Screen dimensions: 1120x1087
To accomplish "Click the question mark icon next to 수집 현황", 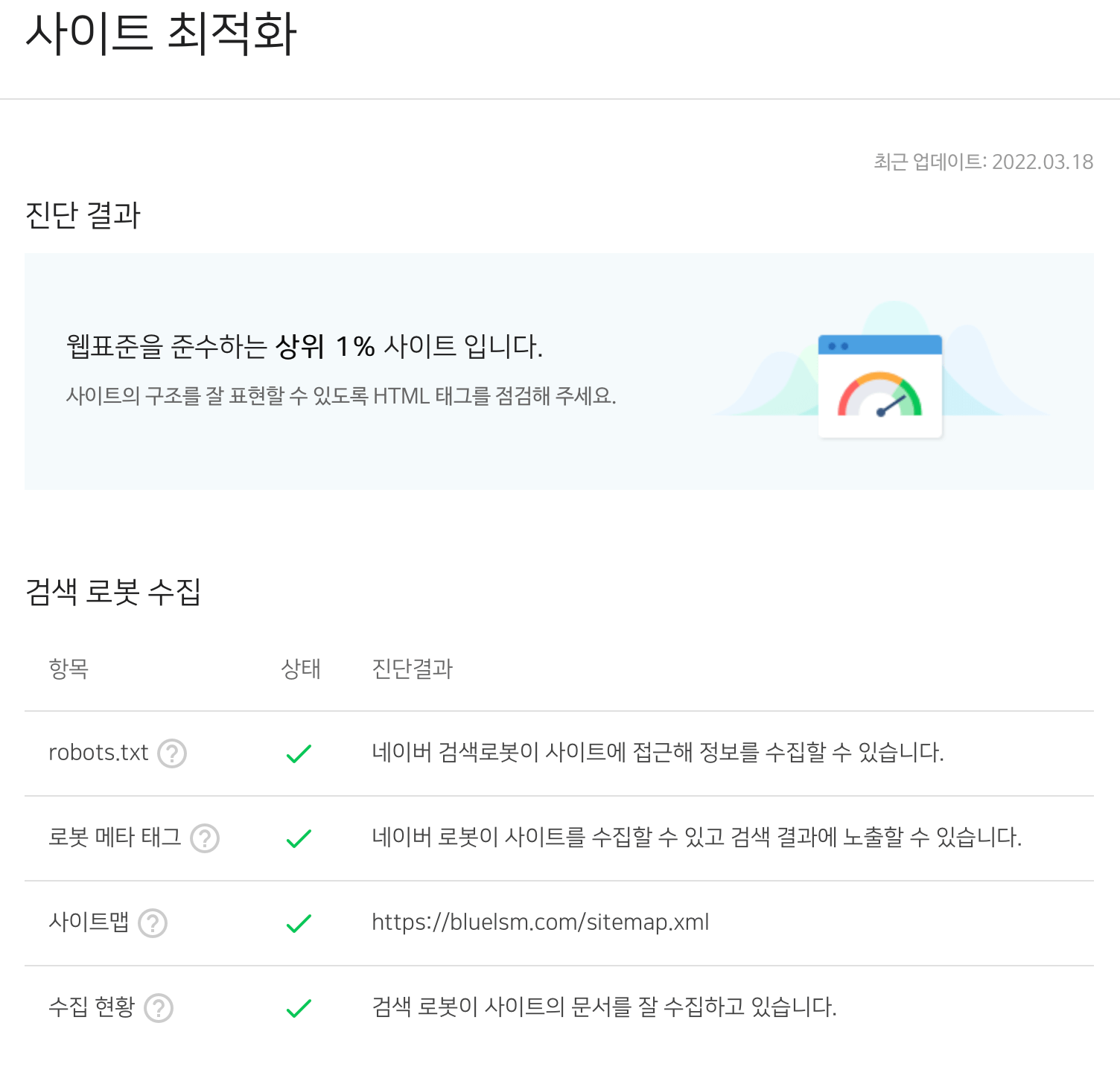I will (x=159, y=1008).
